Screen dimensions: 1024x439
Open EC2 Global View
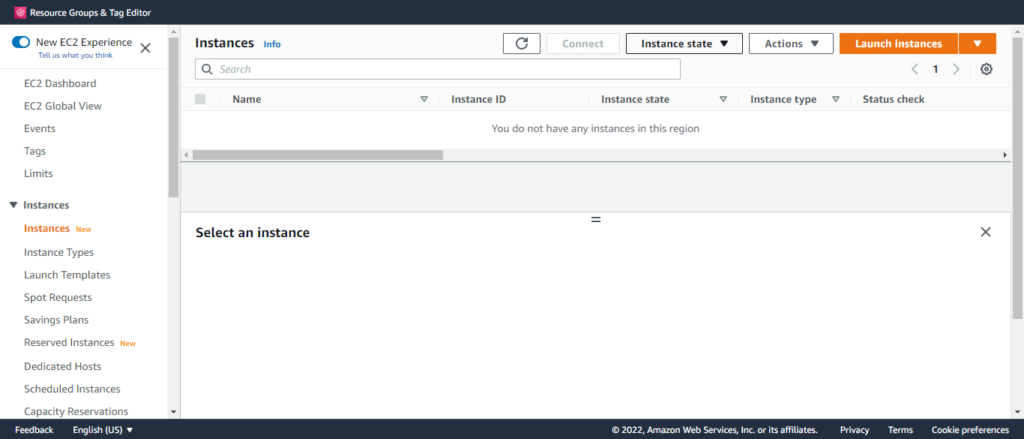[x=63, y=106]
